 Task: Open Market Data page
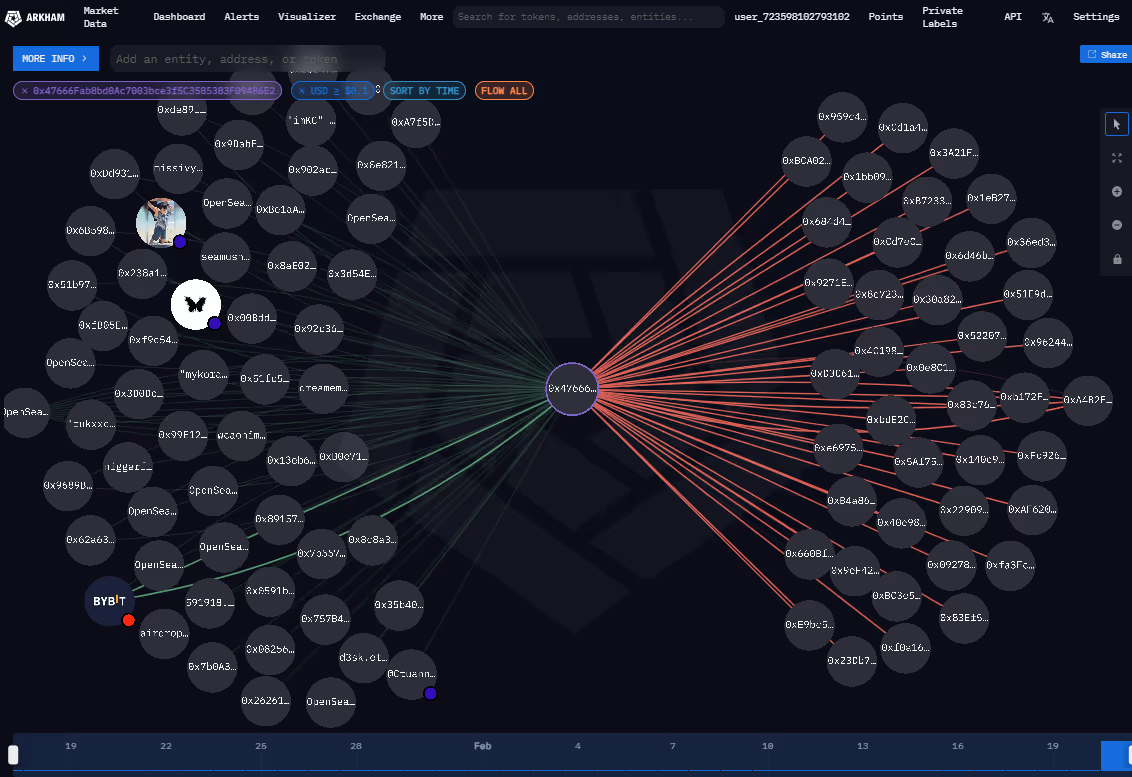100,17
